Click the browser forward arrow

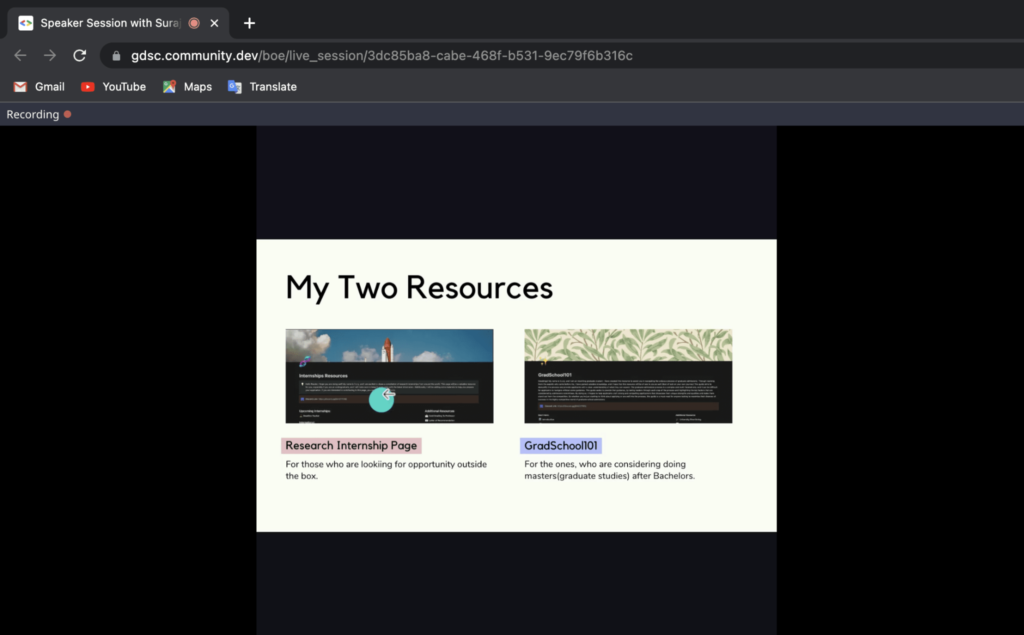pos(49,56)
